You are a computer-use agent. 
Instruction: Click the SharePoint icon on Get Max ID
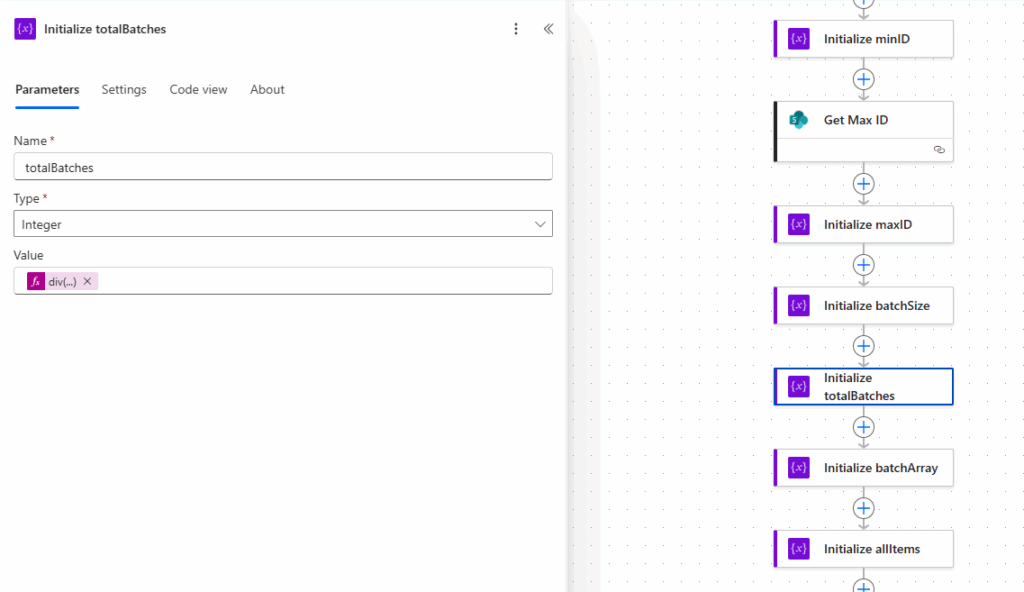click(x=799, y=120)
